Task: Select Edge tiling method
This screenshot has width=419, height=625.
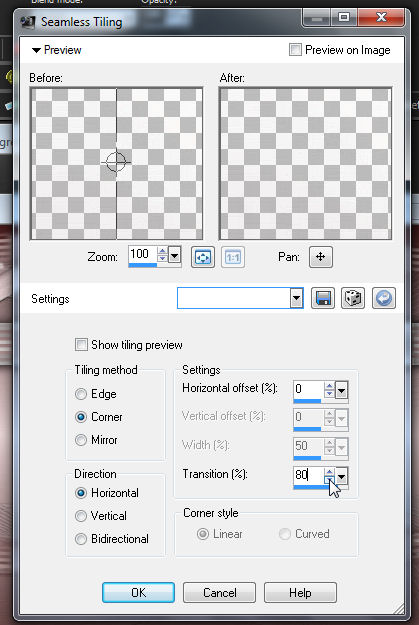Action: click(81, 394)
